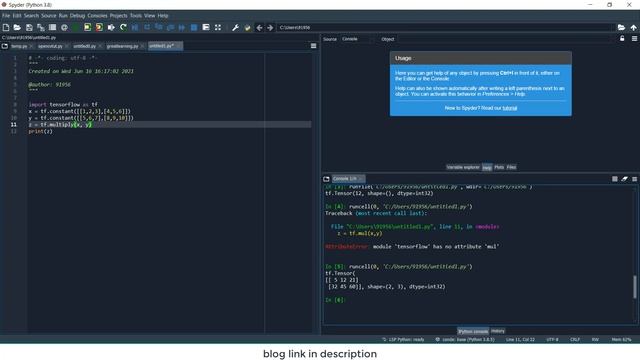
Task: Click the console Browse tabs icon
Action: coord(326,179)
